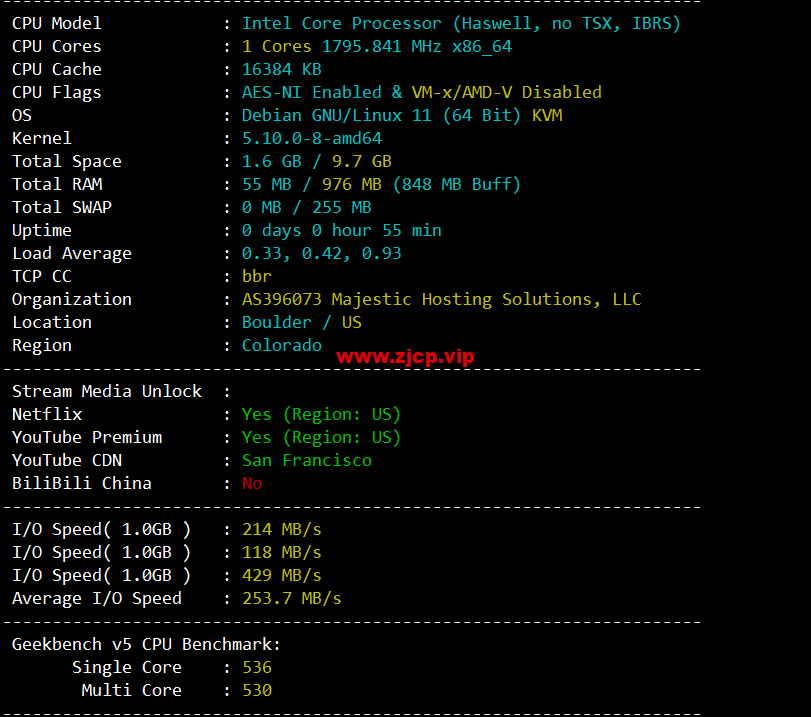
Task: Click the 'CPU Flags' label
Action: (x=57, y=93)
